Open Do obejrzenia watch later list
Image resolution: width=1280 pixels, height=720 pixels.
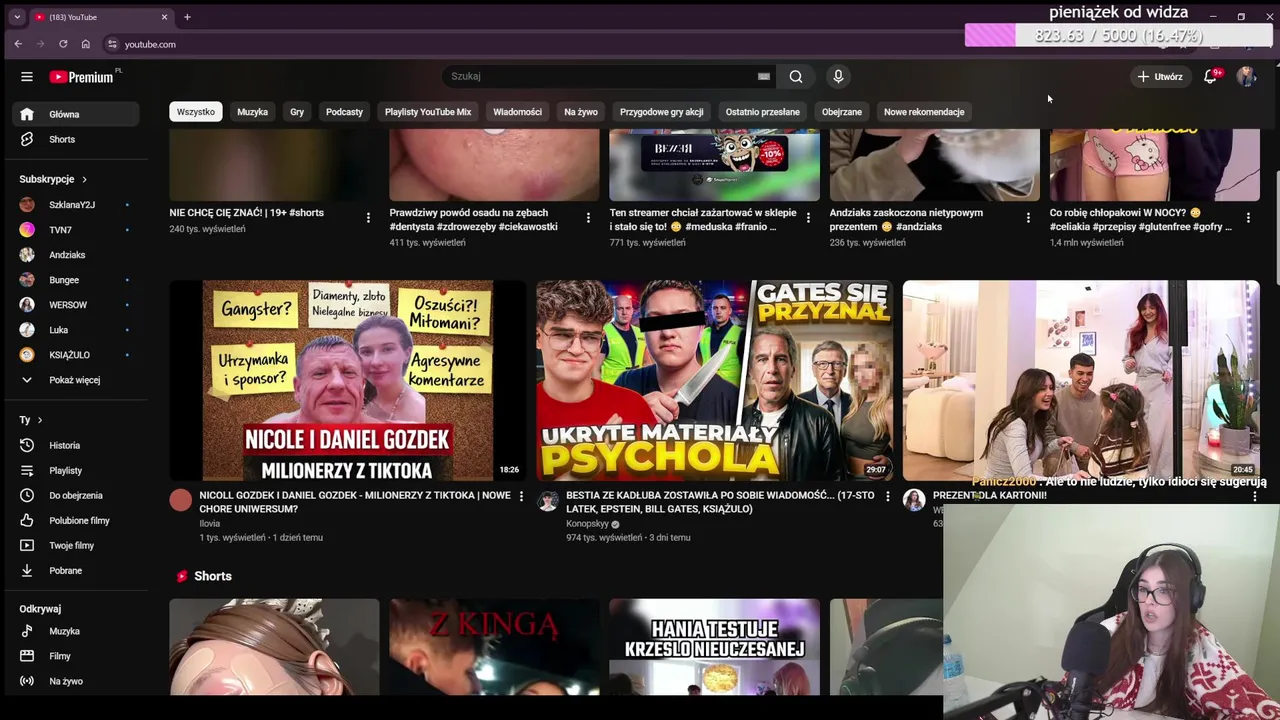point(76,495)
